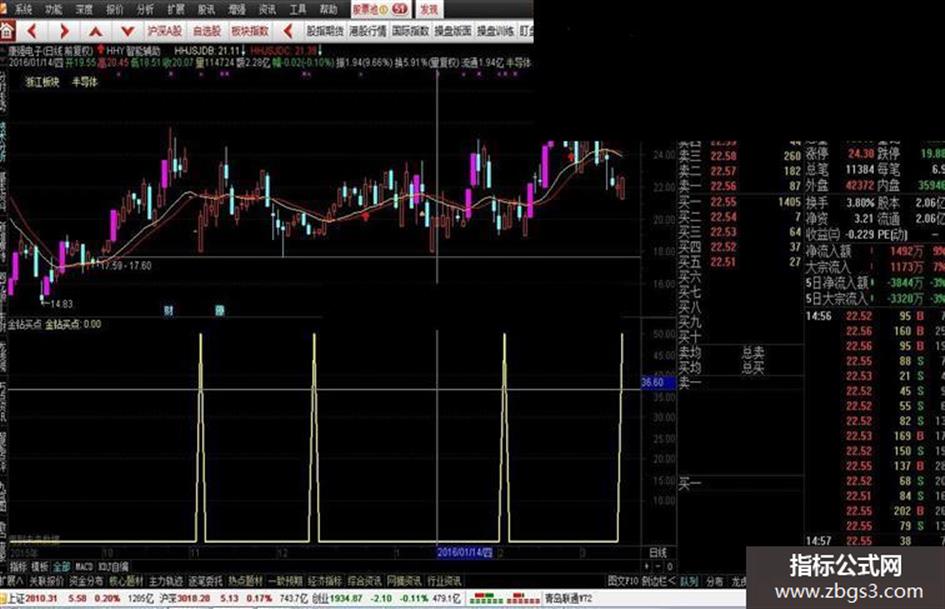Open the 扩展 menu
Screen dimensions: 945x609
click(x=176, y=9)
